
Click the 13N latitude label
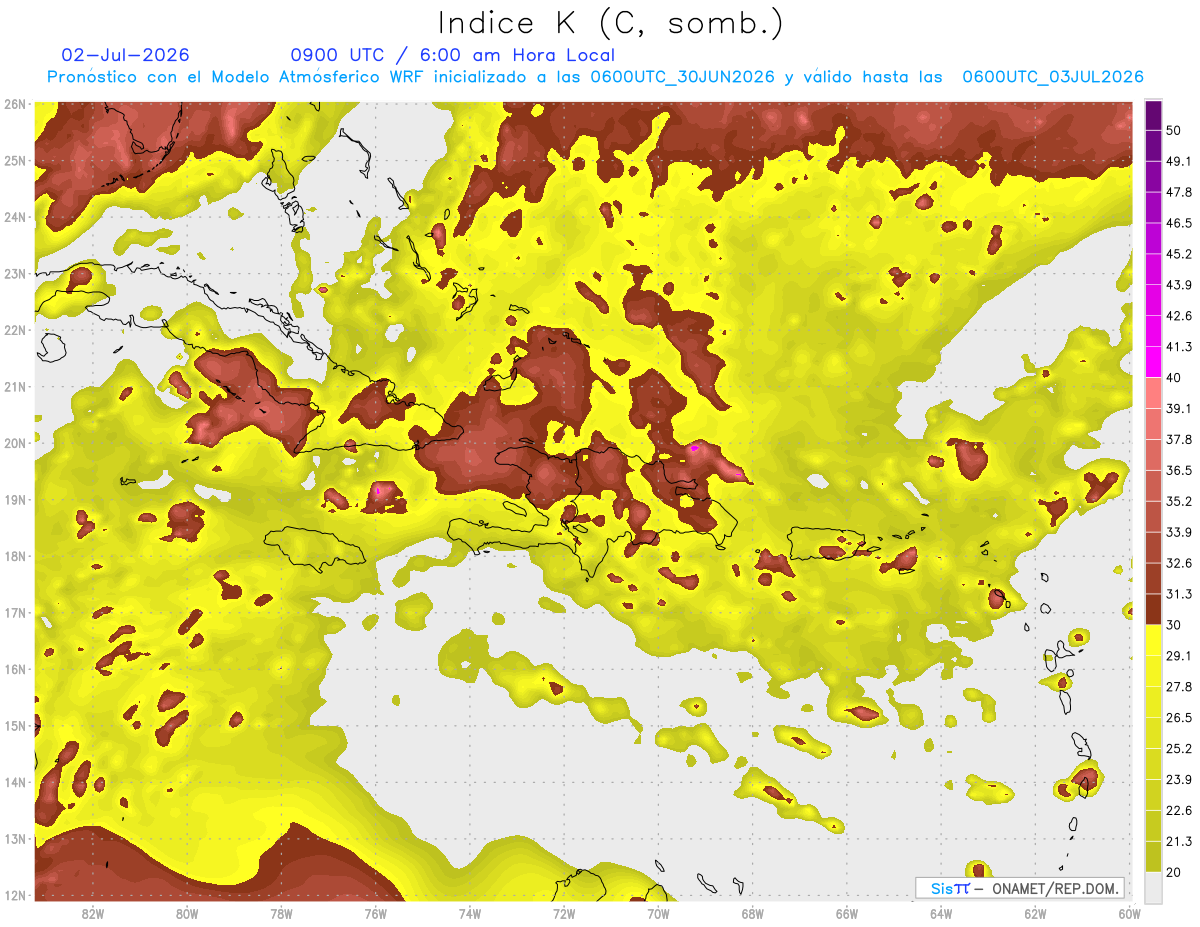pyautogui.click(x=15, y=839)
